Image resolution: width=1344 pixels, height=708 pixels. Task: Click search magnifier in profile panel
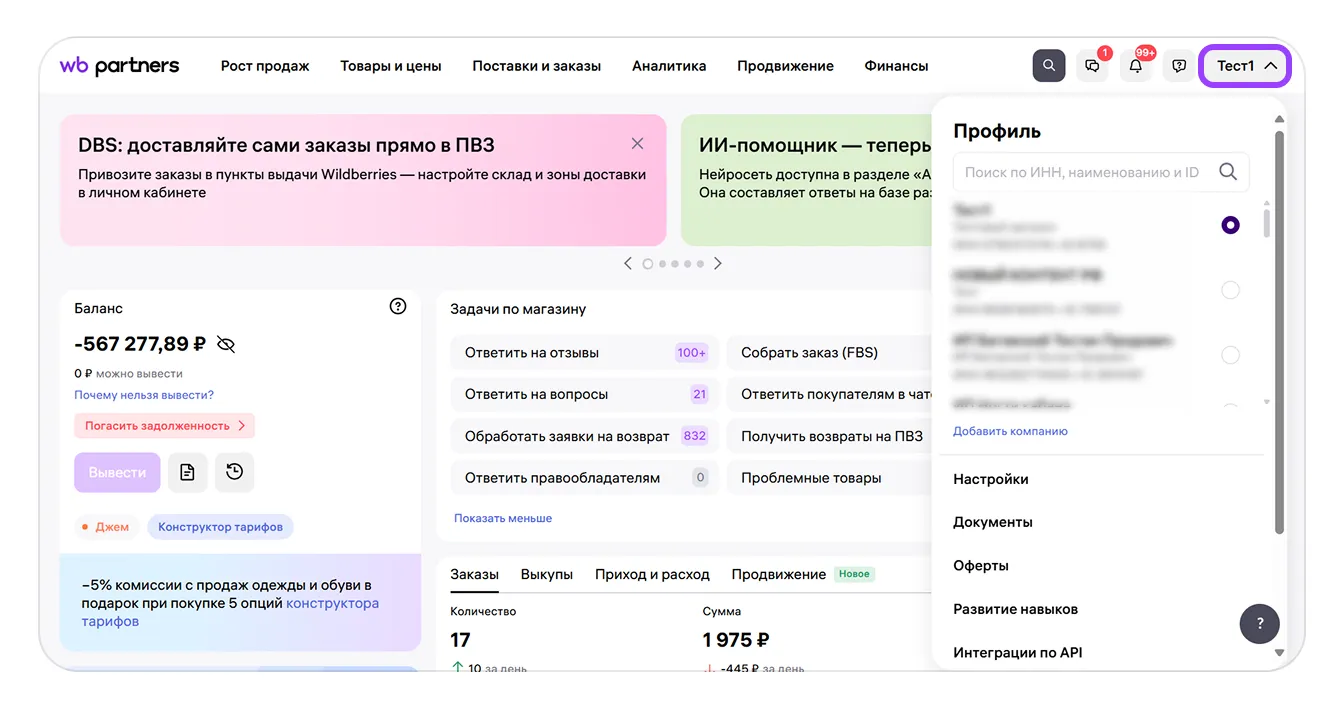1228,171
